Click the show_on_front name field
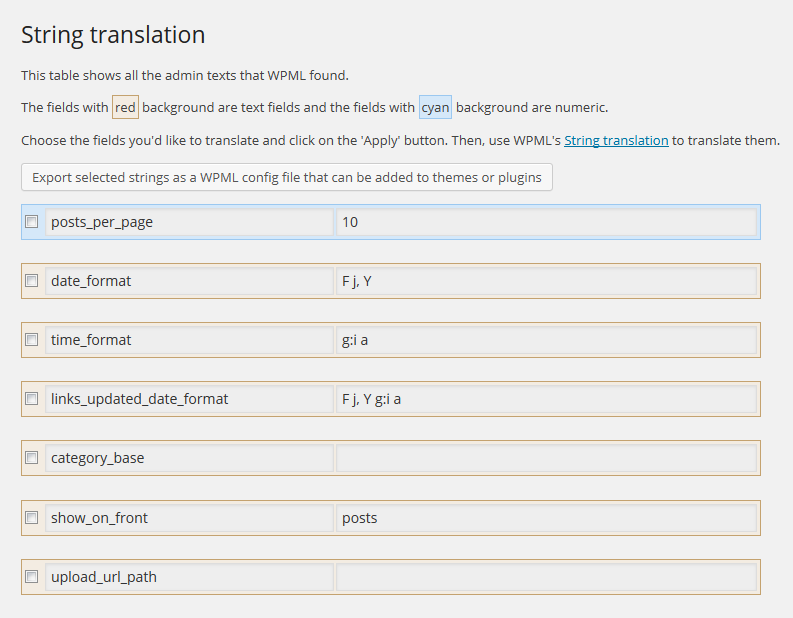Viewport: 793px width, 618px height. coord(189,518)
